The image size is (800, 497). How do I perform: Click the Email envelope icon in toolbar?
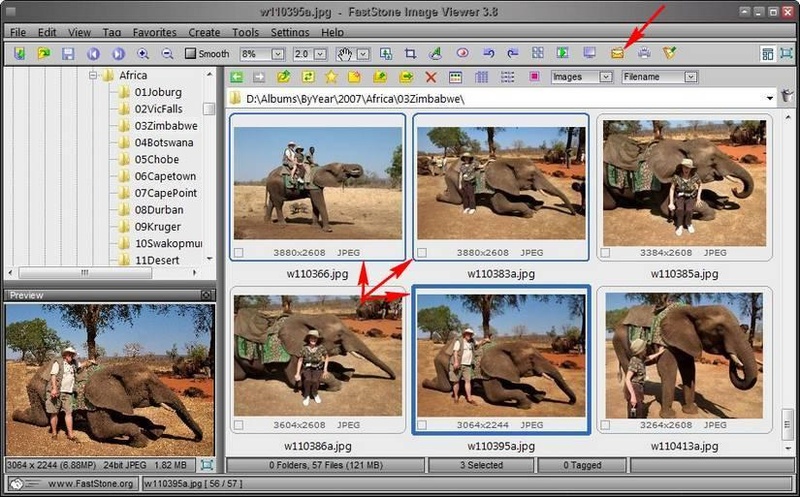click(617, 53)
